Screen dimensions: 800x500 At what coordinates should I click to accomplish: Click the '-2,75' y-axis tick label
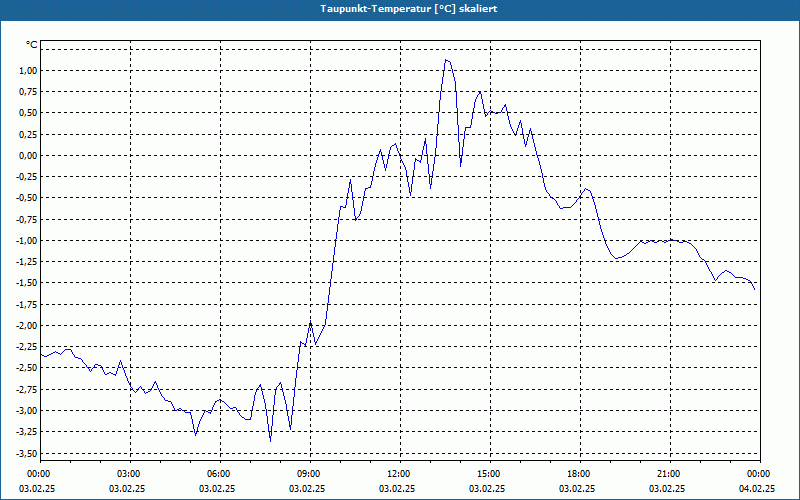coord(27,389)
